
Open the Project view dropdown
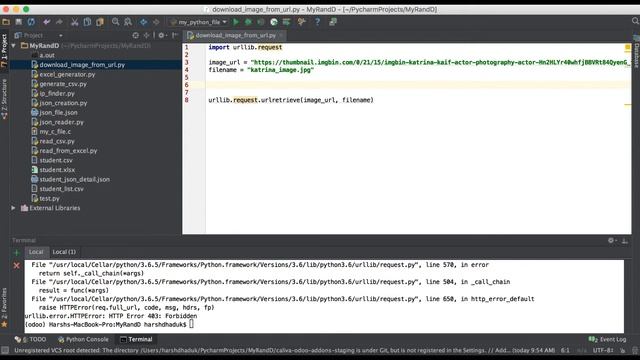coord(39,36)
